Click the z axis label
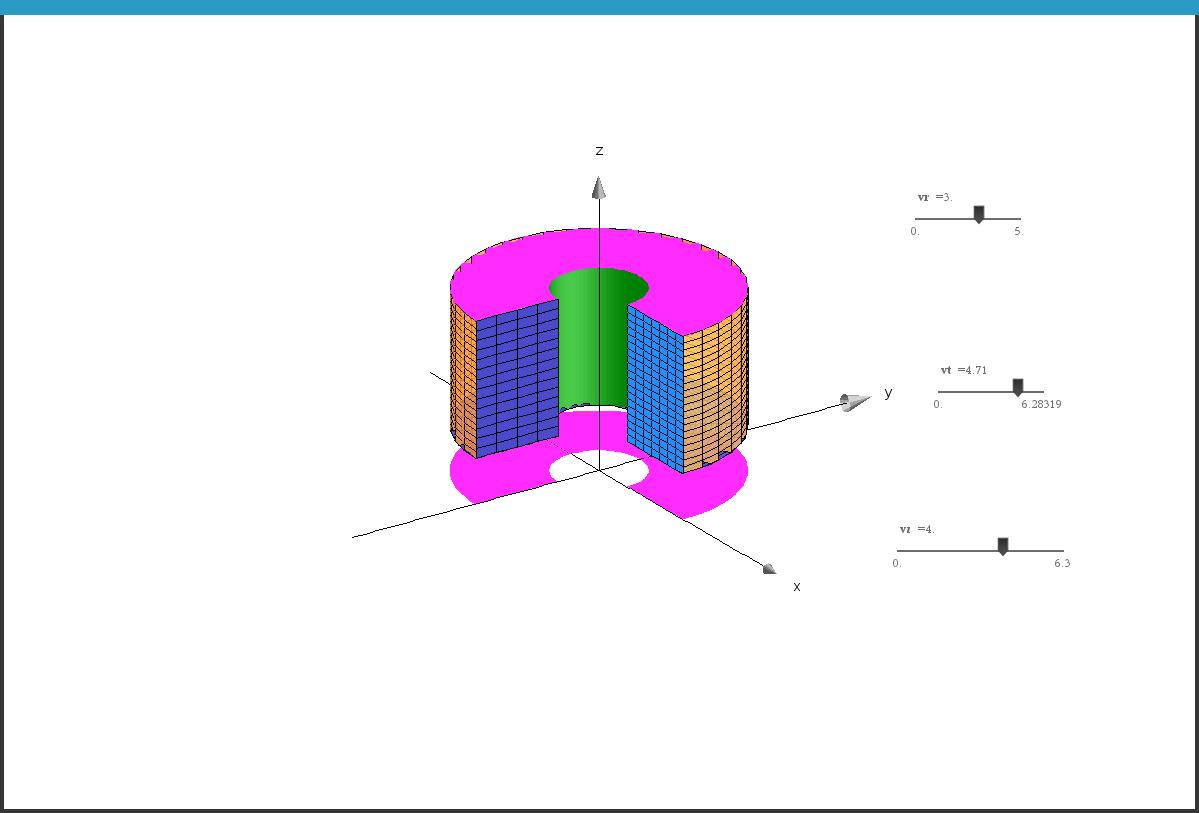 599,150
